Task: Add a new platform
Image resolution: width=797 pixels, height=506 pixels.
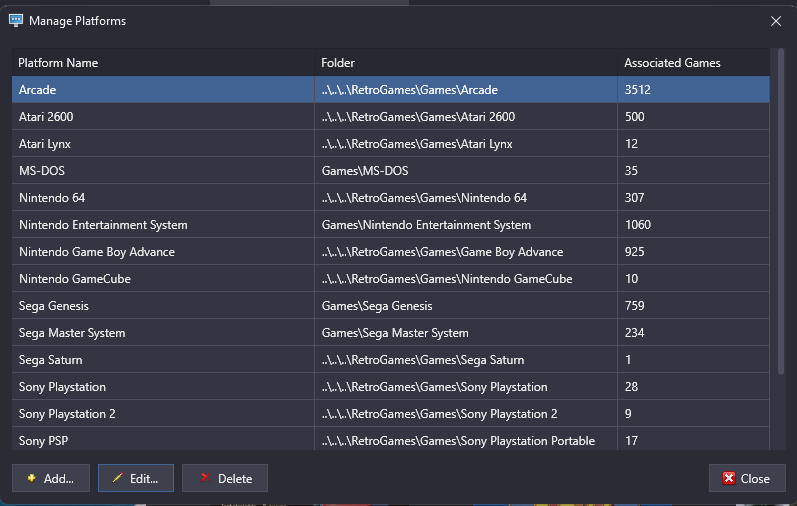Action: 51,478
